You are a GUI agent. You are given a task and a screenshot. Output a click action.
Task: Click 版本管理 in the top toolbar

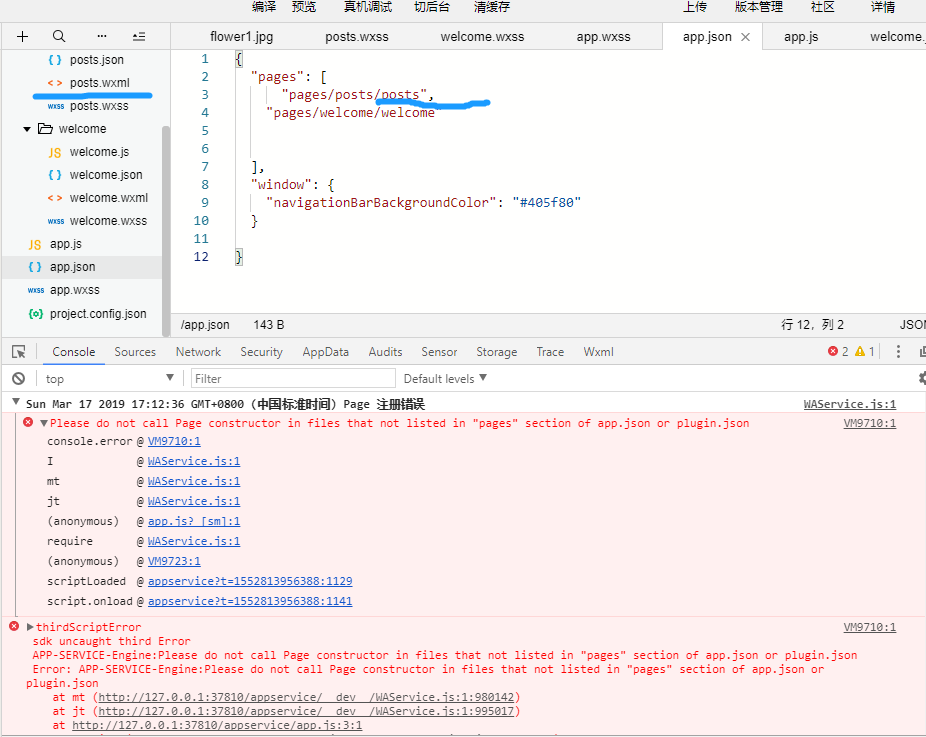coord(758,7)
